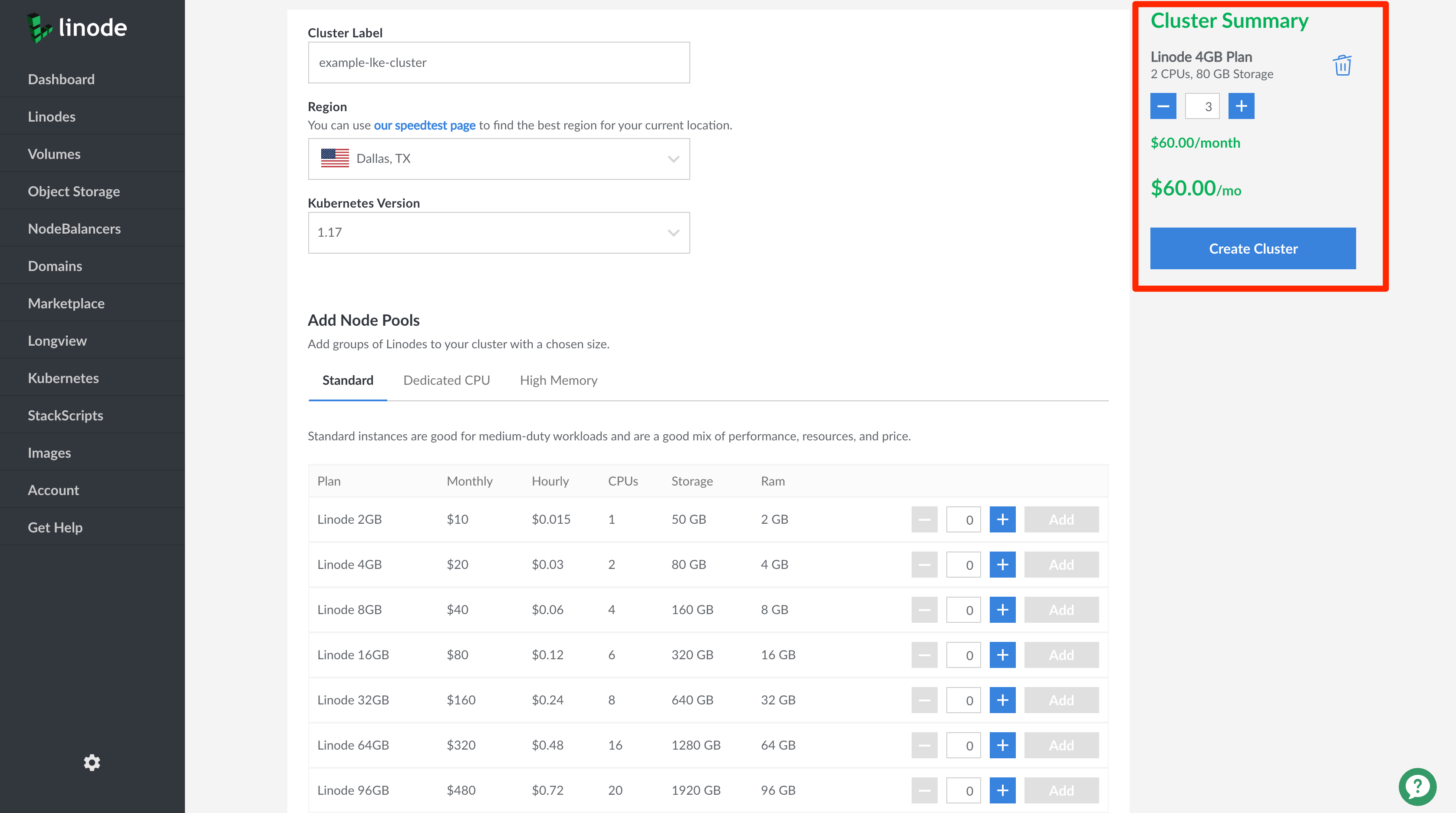1456x813 pixels.
Task: Click the help question mark icon bottom-right
Action: pos(1418,783)
